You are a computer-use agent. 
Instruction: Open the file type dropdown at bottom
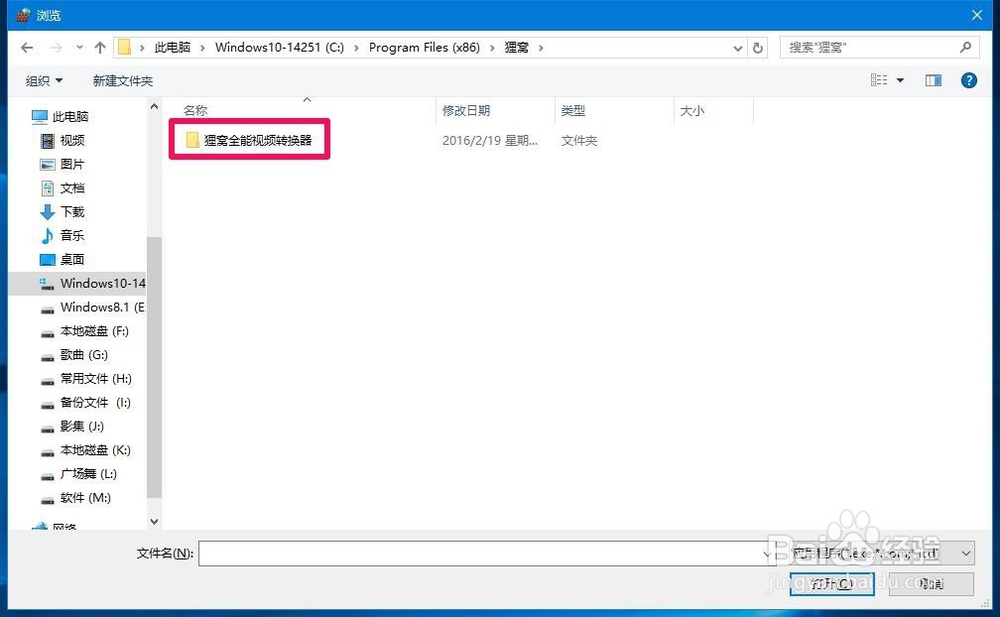coord(880,552)
